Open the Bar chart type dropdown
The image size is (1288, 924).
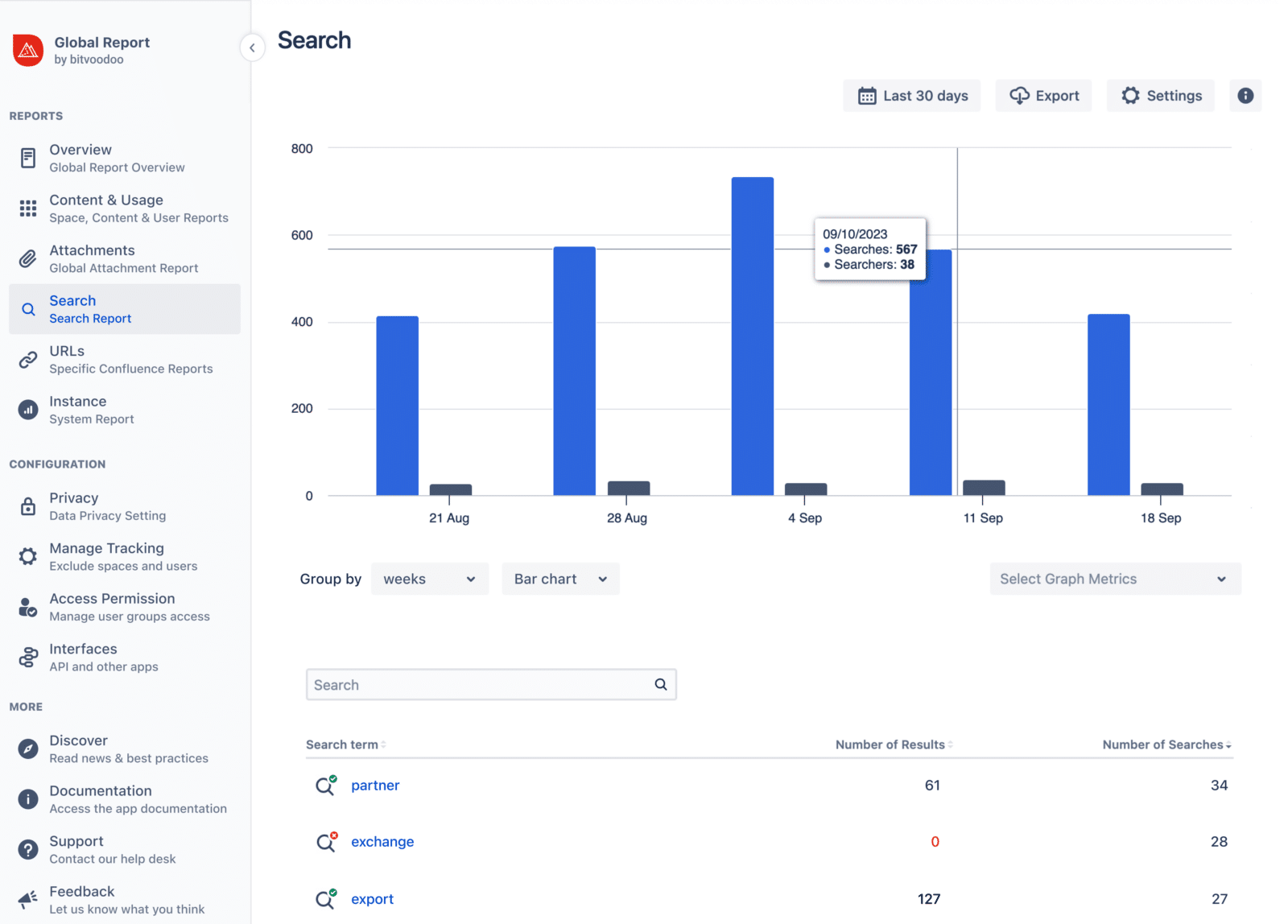(559, 579)
